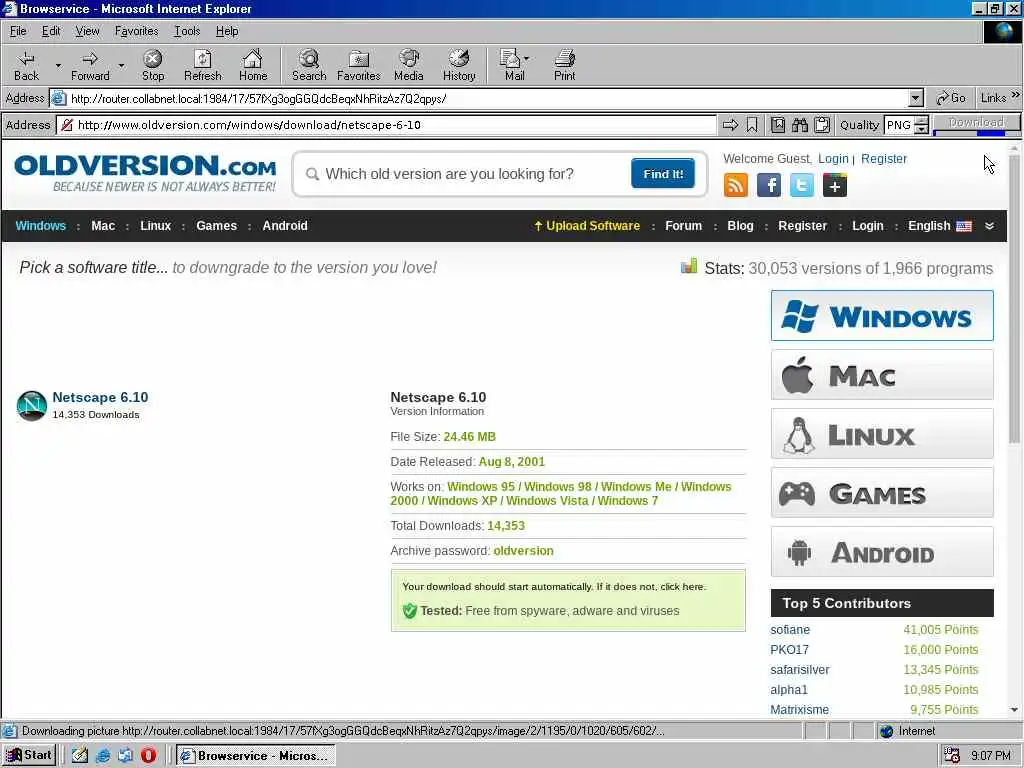Open the File menu
This screenshot has width=1024, height=768.
tap(18, 31)
